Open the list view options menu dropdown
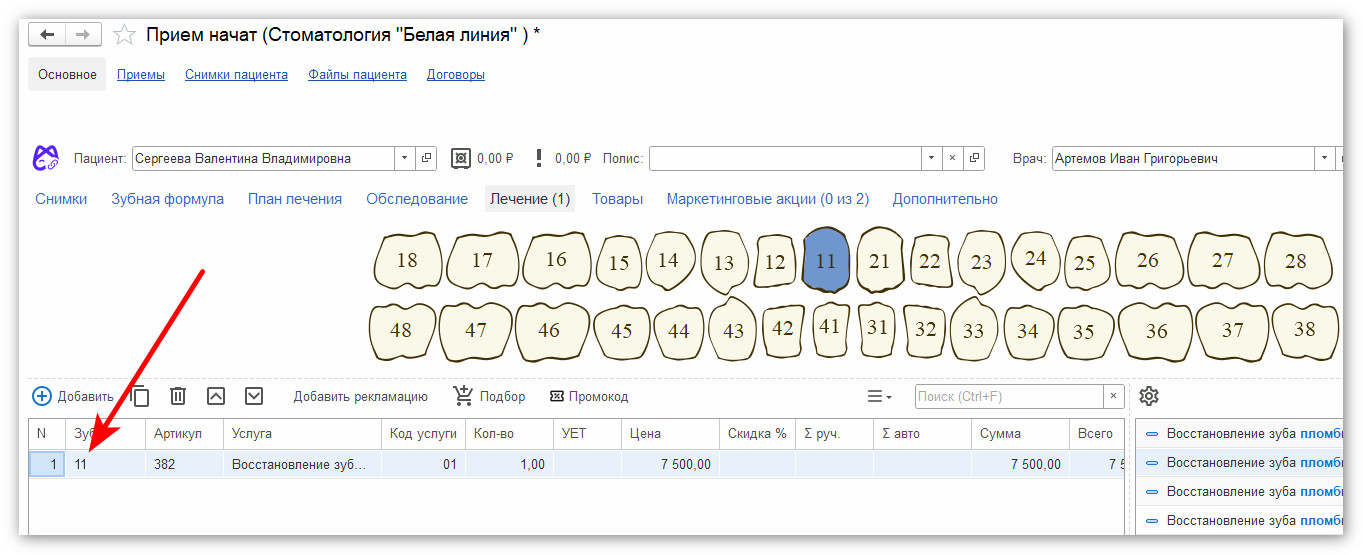Image resolution: width=1363 pixels, height=555 pixels. click(880, 396)
